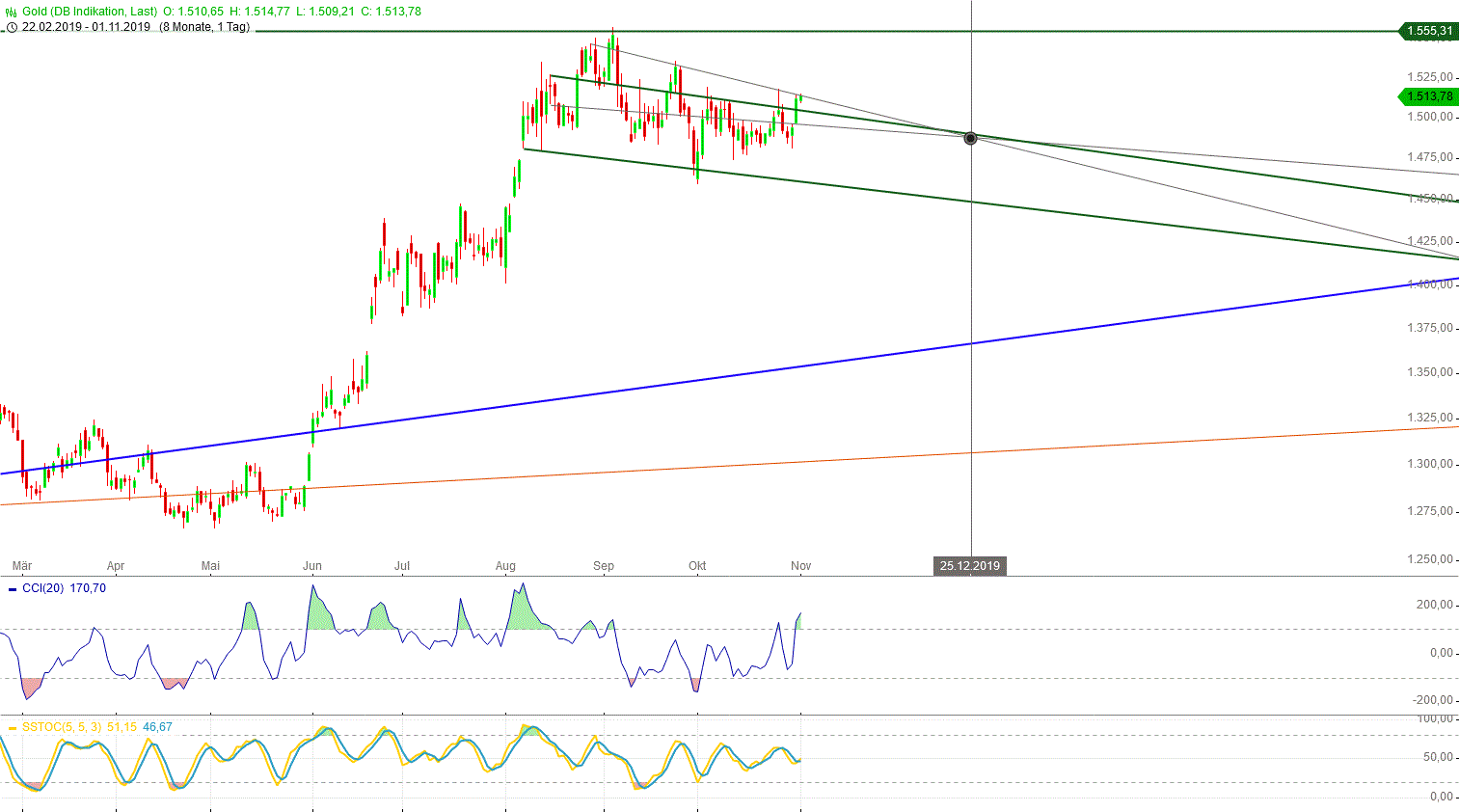Click the 1.325,00 price axis label

click(1430, 418)
